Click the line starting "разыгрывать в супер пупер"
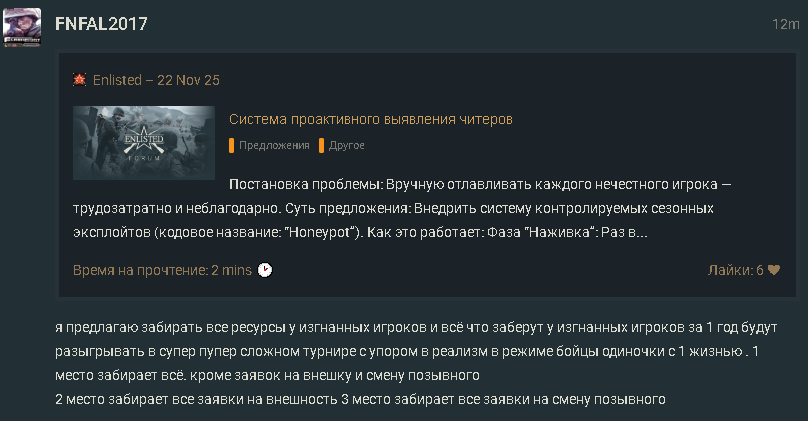Viewport: 808px width, 421px height. click(x=404, y=352)
